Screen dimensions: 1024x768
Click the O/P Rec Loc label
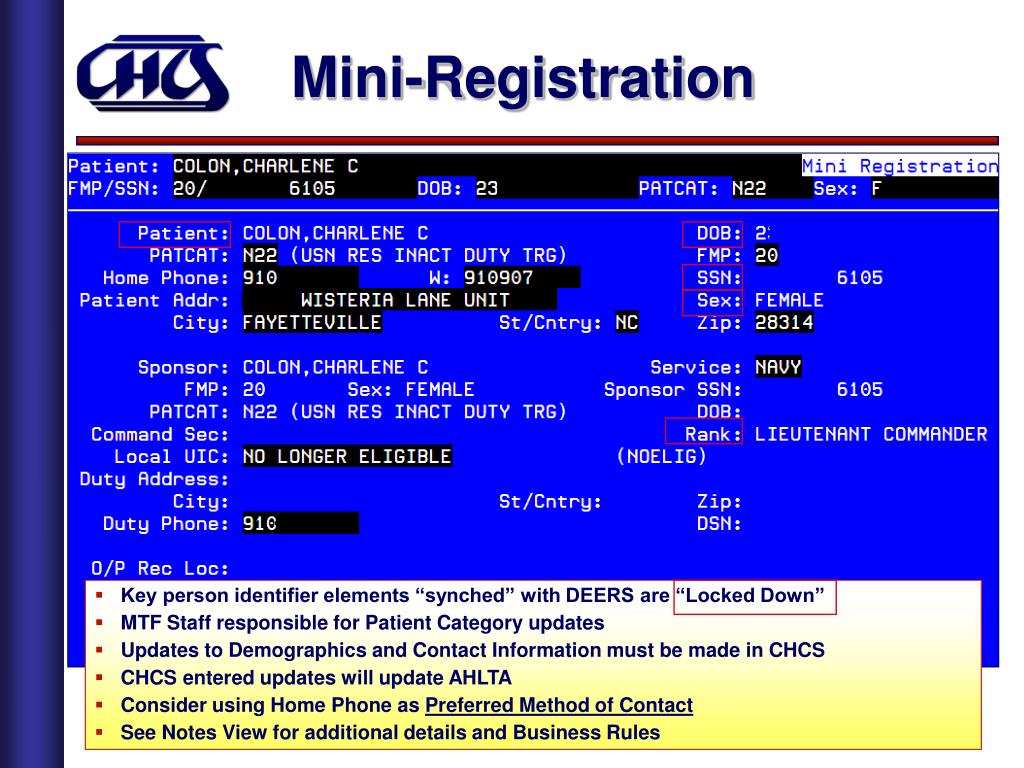pyautogui.click(x=160, y=568)
